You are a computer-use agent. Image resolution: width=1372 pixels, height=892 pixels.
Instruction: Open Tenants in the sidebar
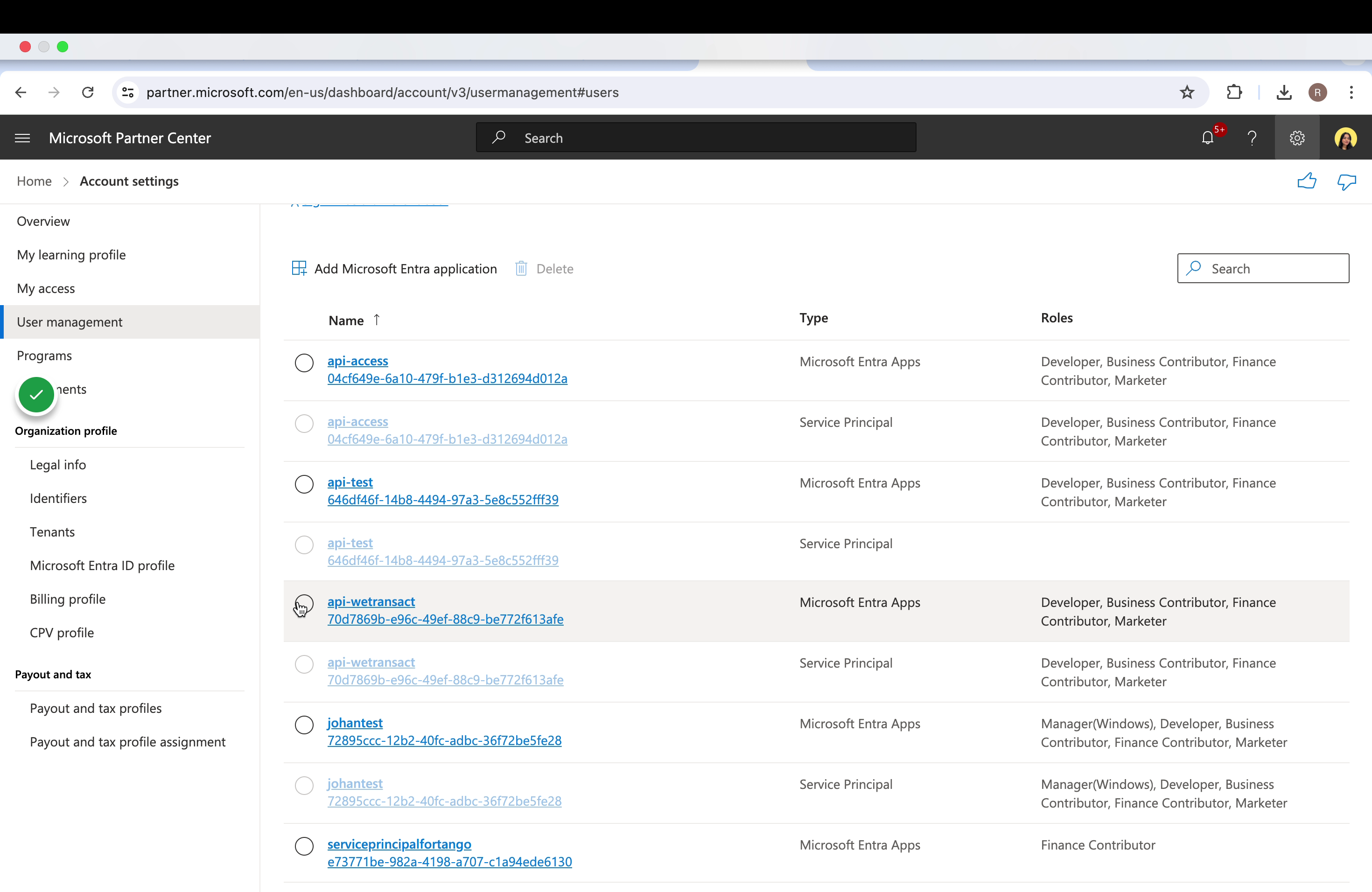pyautogui.click(x=52, y=532)
